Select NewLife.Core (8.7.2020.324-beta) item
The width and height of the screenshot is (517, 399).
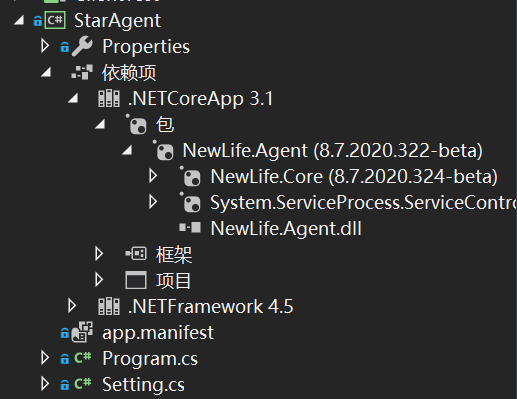354,176
